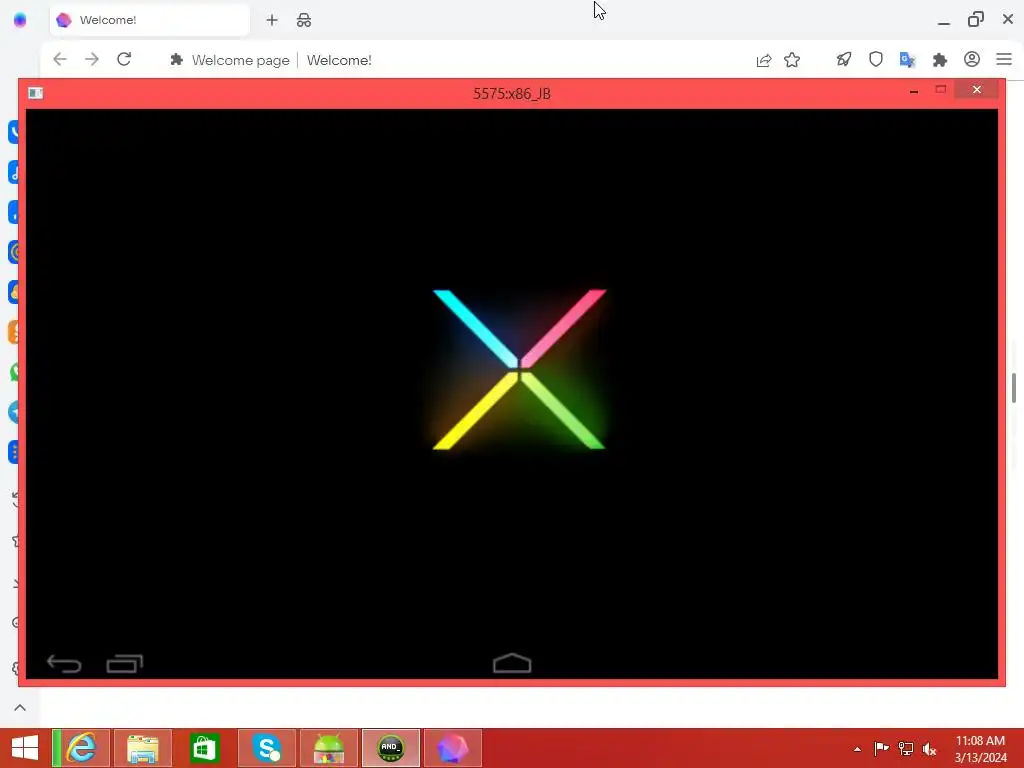
Task: Select the "Welcome!" browser tab
Action: tap(150, 20)
